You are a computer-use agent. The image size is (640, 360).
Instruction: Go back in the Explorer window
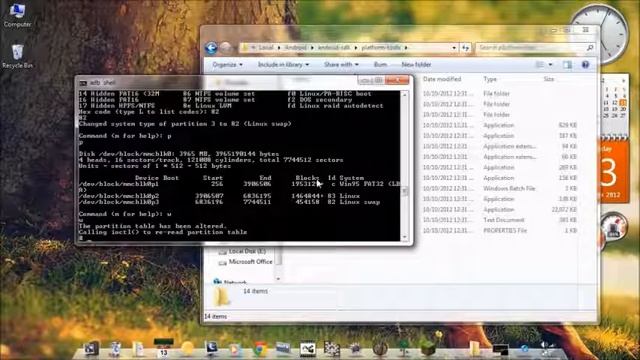pos(211,48)
